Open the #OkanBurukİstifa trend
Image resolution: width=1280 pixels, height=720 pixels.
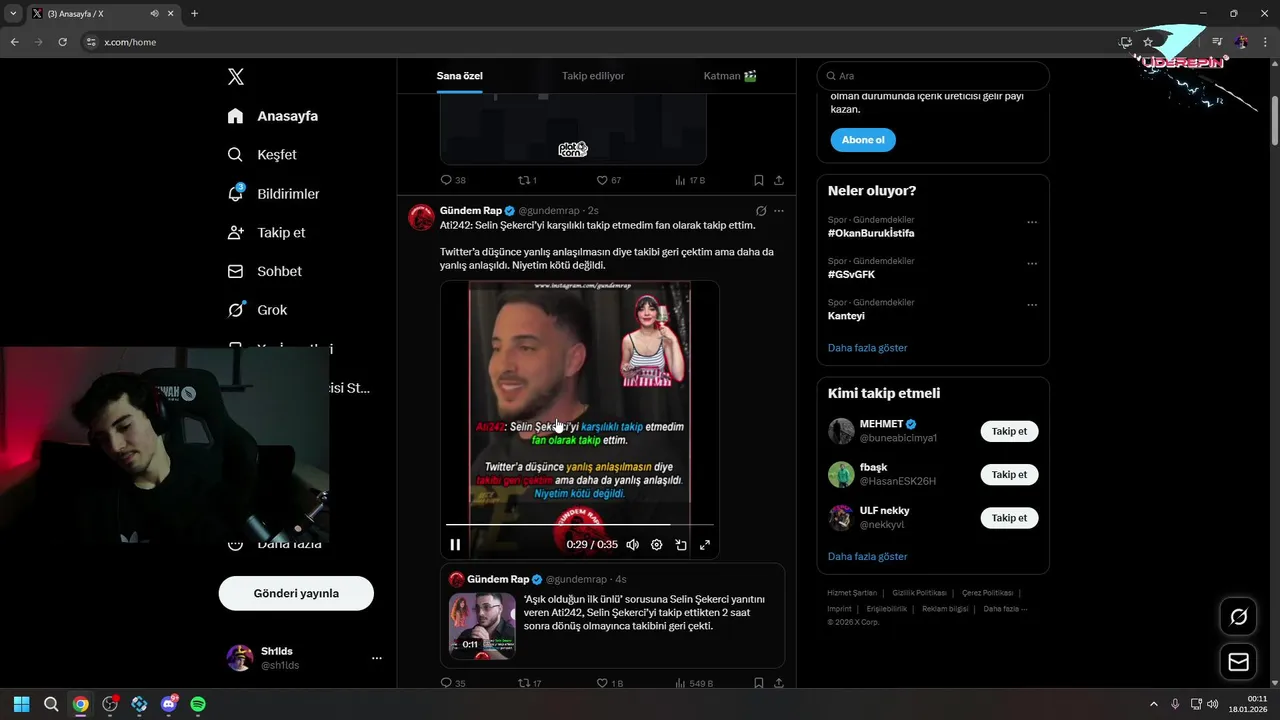[x=871, y=233]
